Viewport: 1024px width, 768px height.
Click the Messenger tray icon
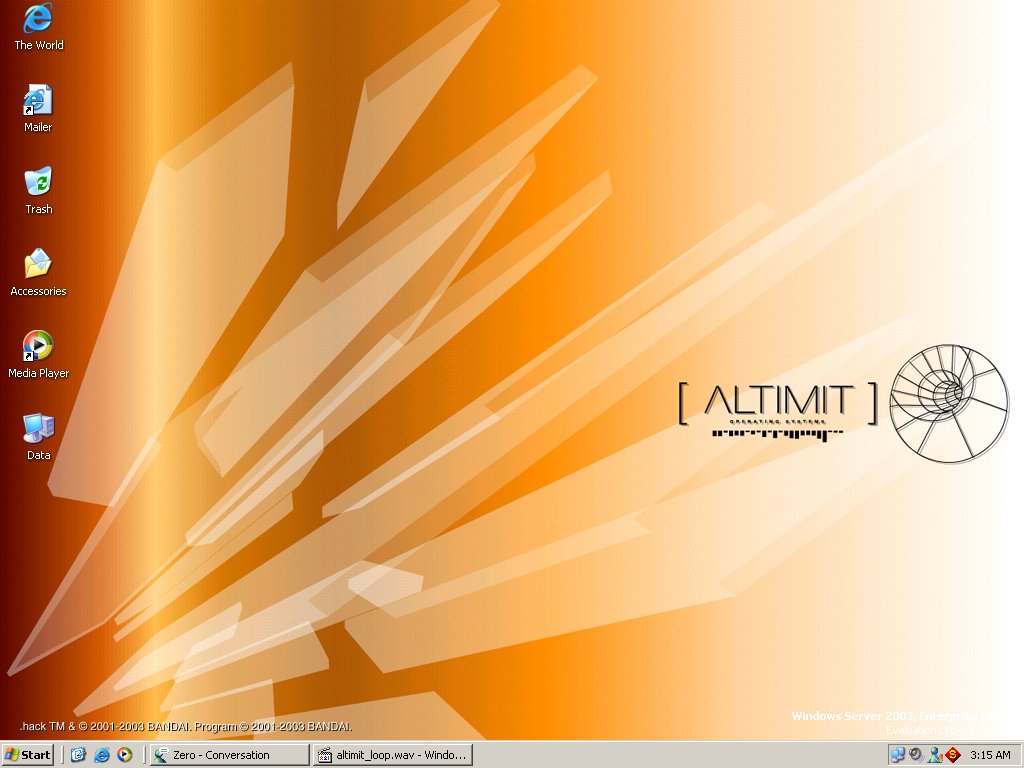(x=934, y=755)
